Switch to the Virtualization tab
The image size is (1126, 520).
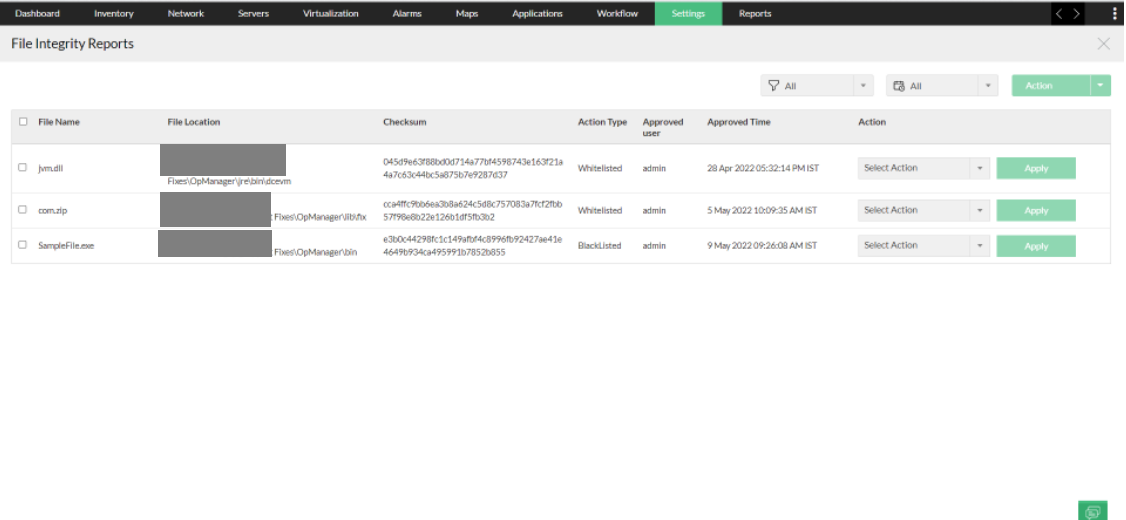(330, 13)
